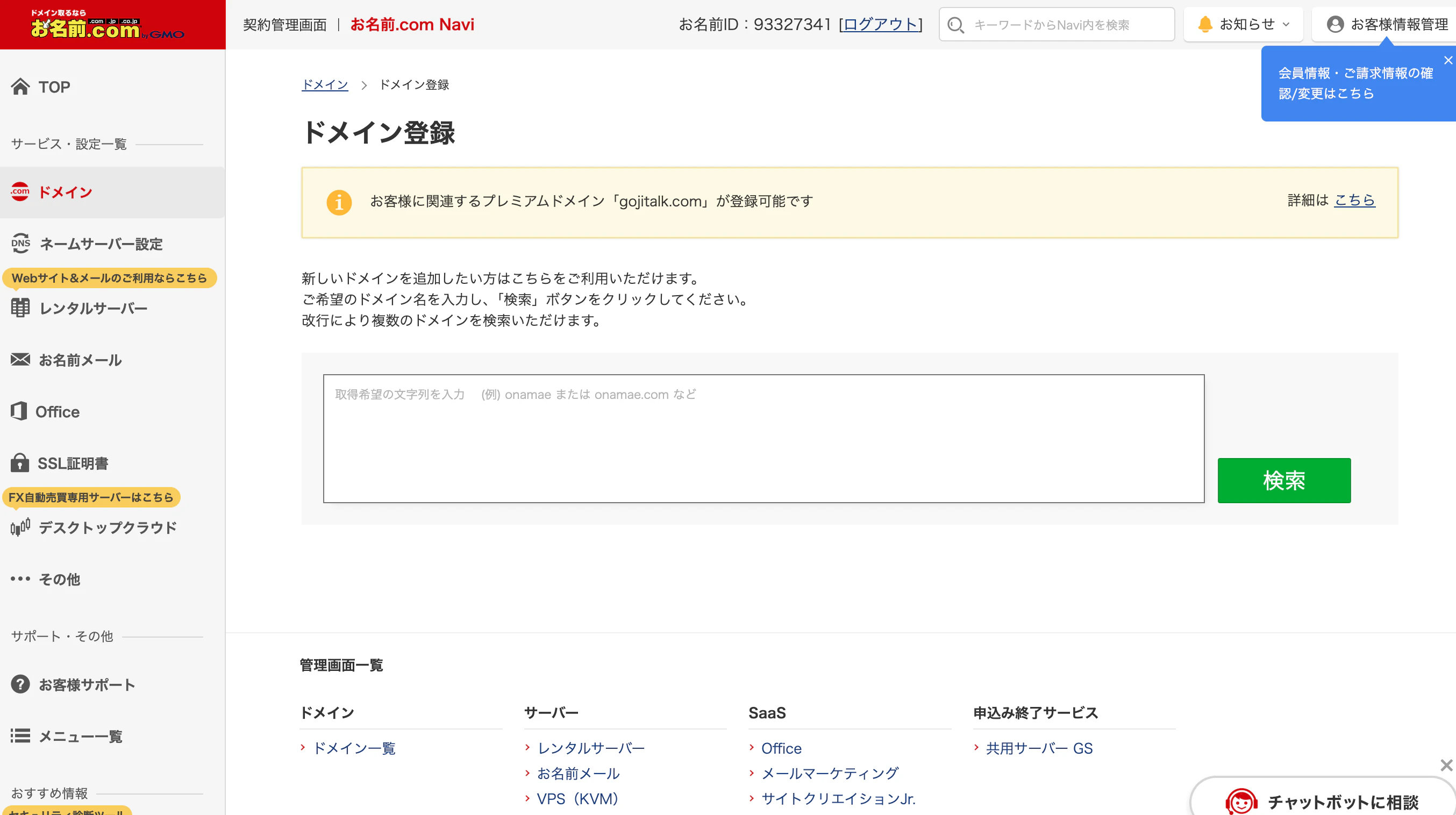Click the VPS (KVM) footer link
This screenshot has height=815, width=1456.
(577, 799)
